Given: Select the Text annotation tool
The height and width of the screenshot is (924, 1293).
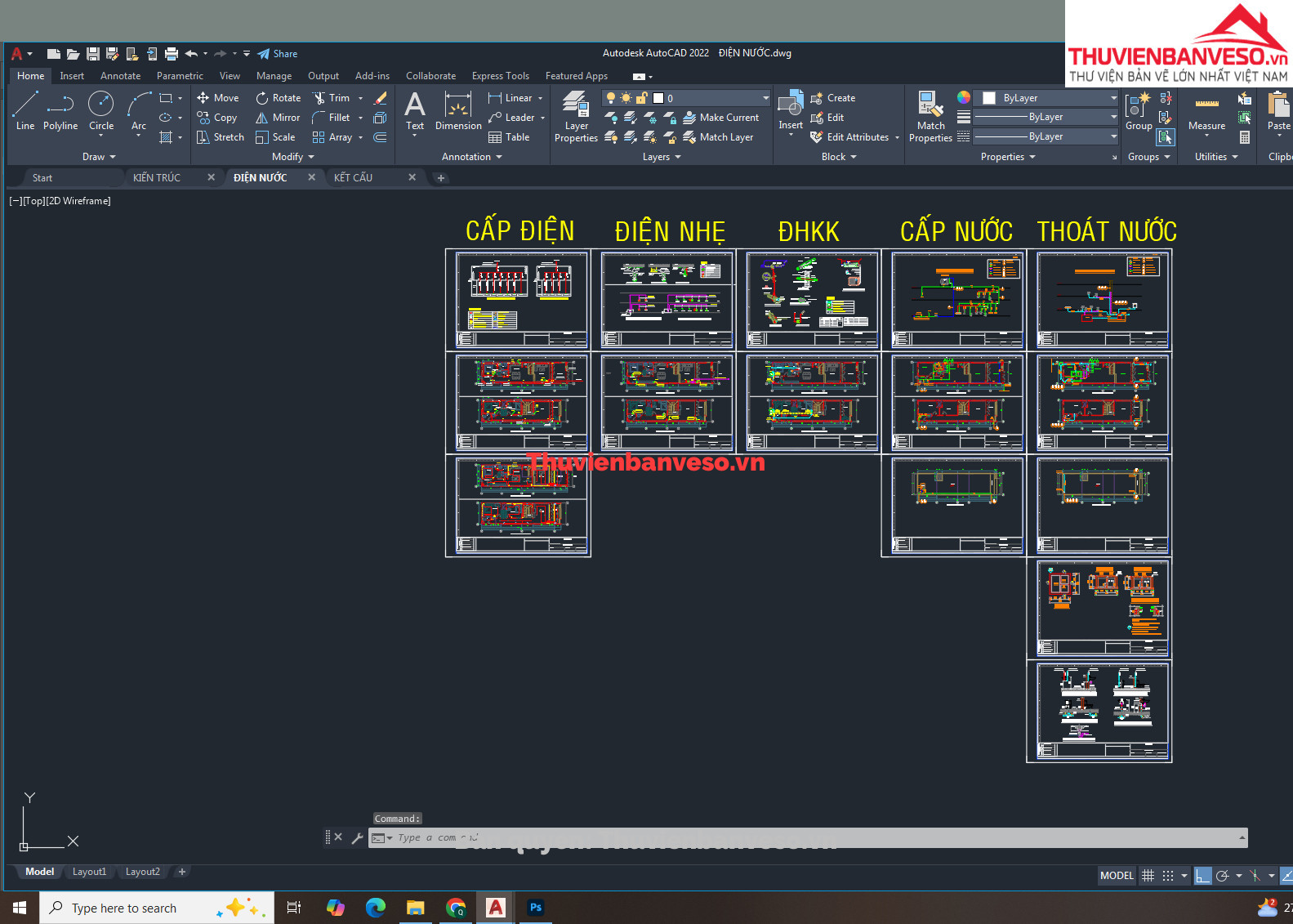Looking at the screenshot, I should [415, 110].
